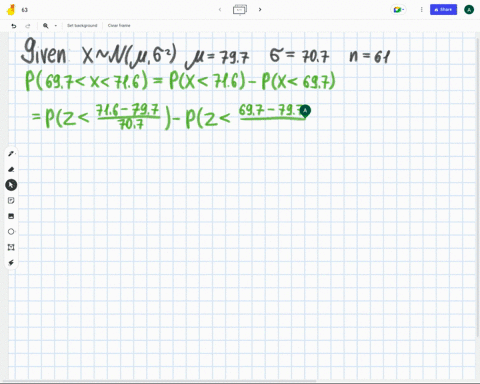Go to the next frame
Viewport: 480px width, 384px height.
(260, 10)
